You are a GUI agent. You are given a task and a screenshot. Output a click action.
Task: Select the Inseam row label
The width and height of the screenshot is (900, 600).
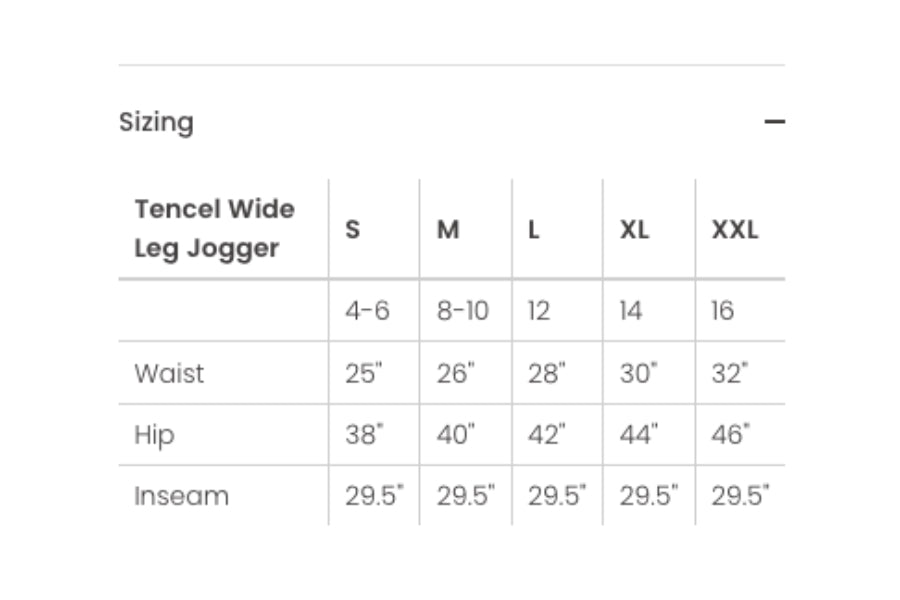[181, 496]
